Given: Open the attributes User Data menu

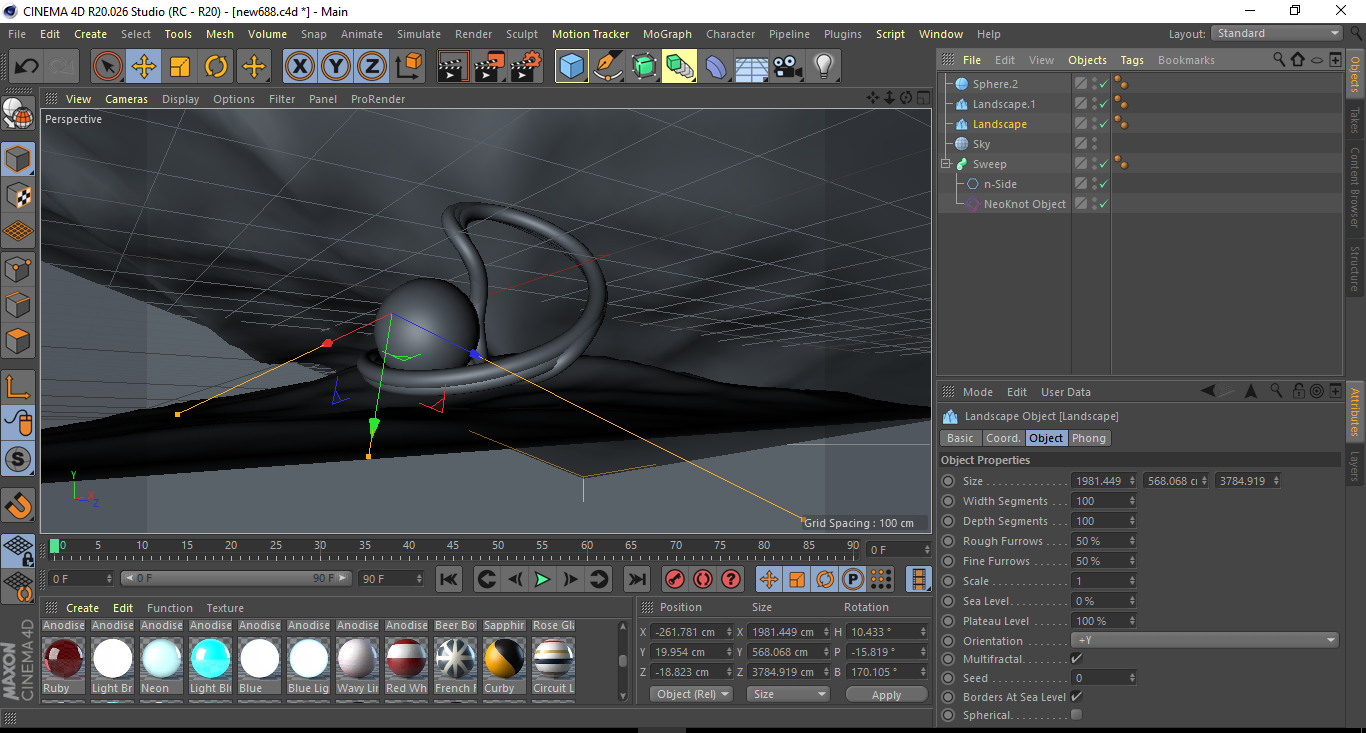Looking at the screenshot, I should [x=1066, y=392].
